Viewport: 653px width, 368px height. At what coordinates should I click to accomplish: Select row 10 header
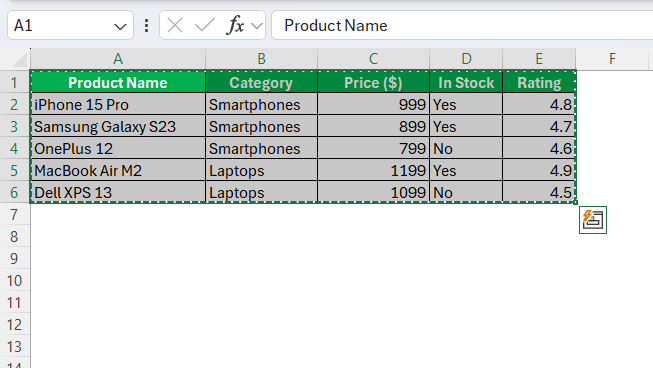(x=15, y=281)
